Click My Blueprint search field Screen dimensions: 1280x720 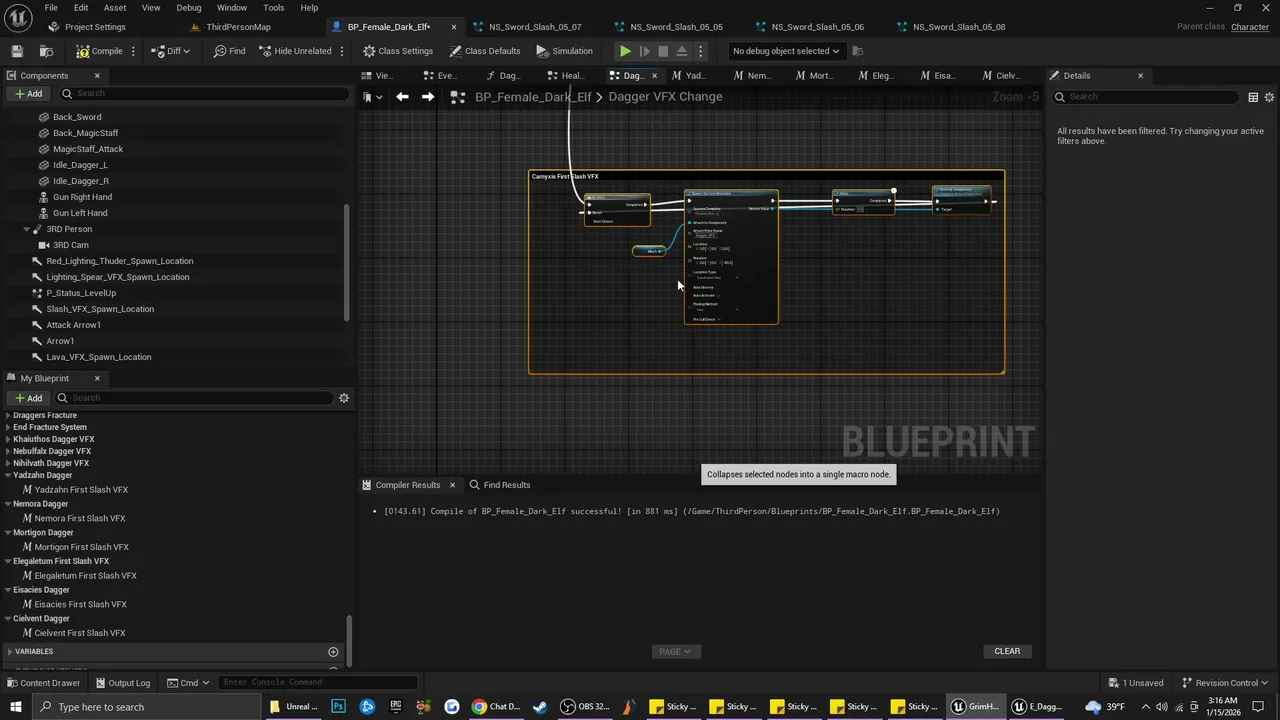click(195, 398)
